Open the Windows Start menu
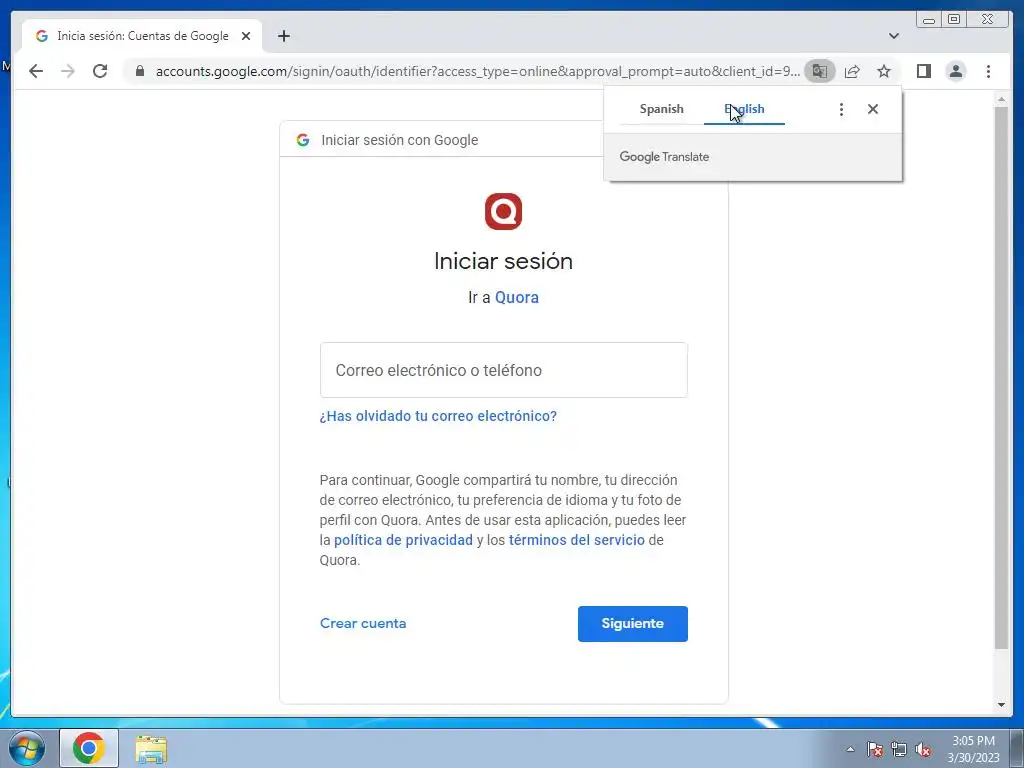1024x768 pixels. 27,748
